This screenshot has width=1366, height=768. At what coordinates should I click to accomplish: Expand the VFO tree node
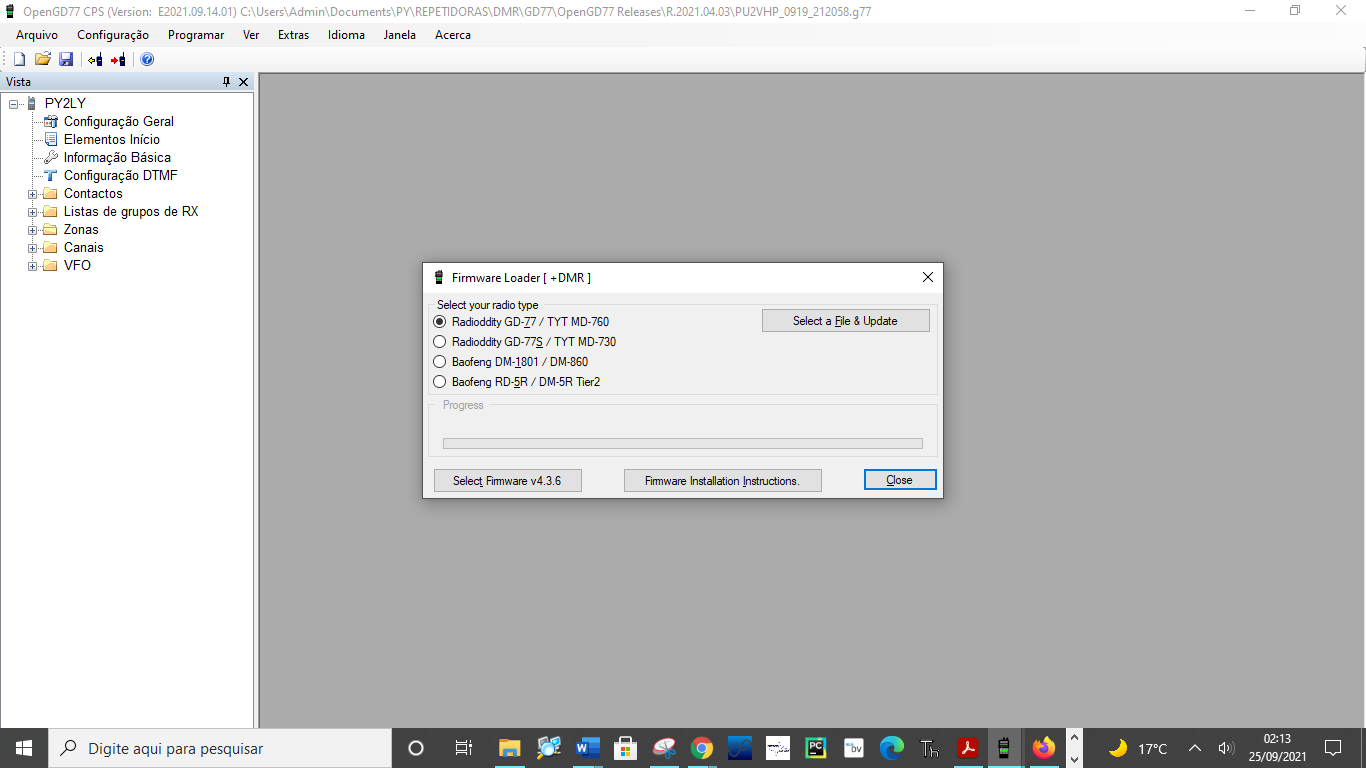pyautogui.click(x=33, y=266)
